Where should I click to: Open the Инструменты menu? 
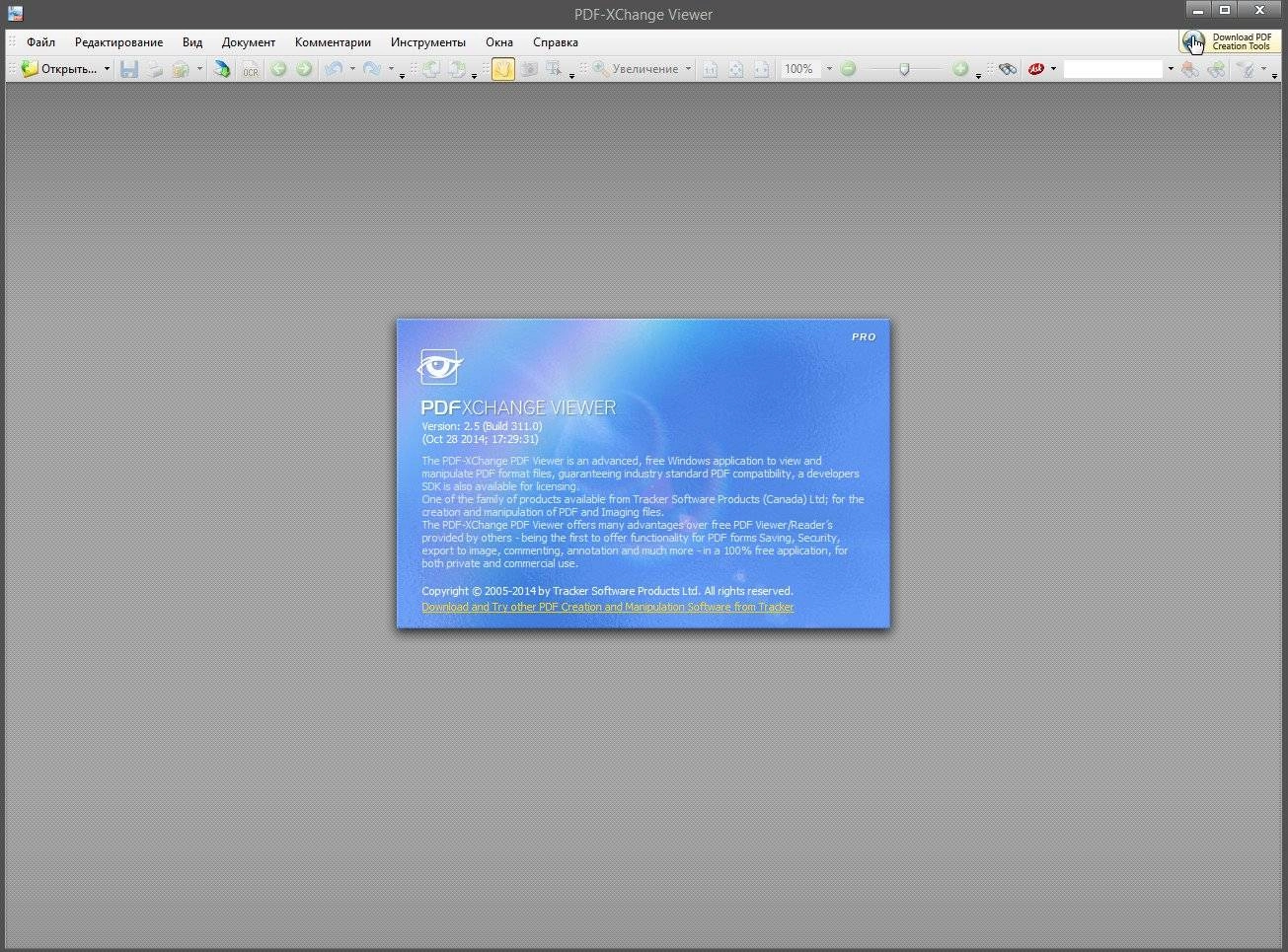[428, 42]
